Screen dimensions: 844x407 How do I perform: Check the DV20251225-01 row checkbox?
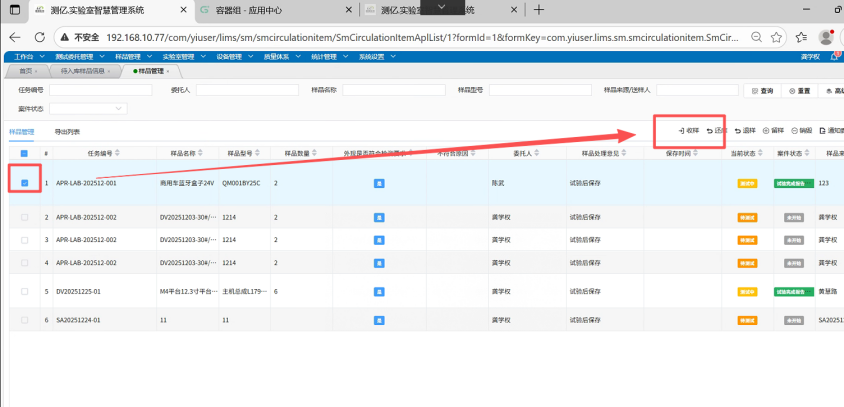pyautogui.click(x=24, y=291)
